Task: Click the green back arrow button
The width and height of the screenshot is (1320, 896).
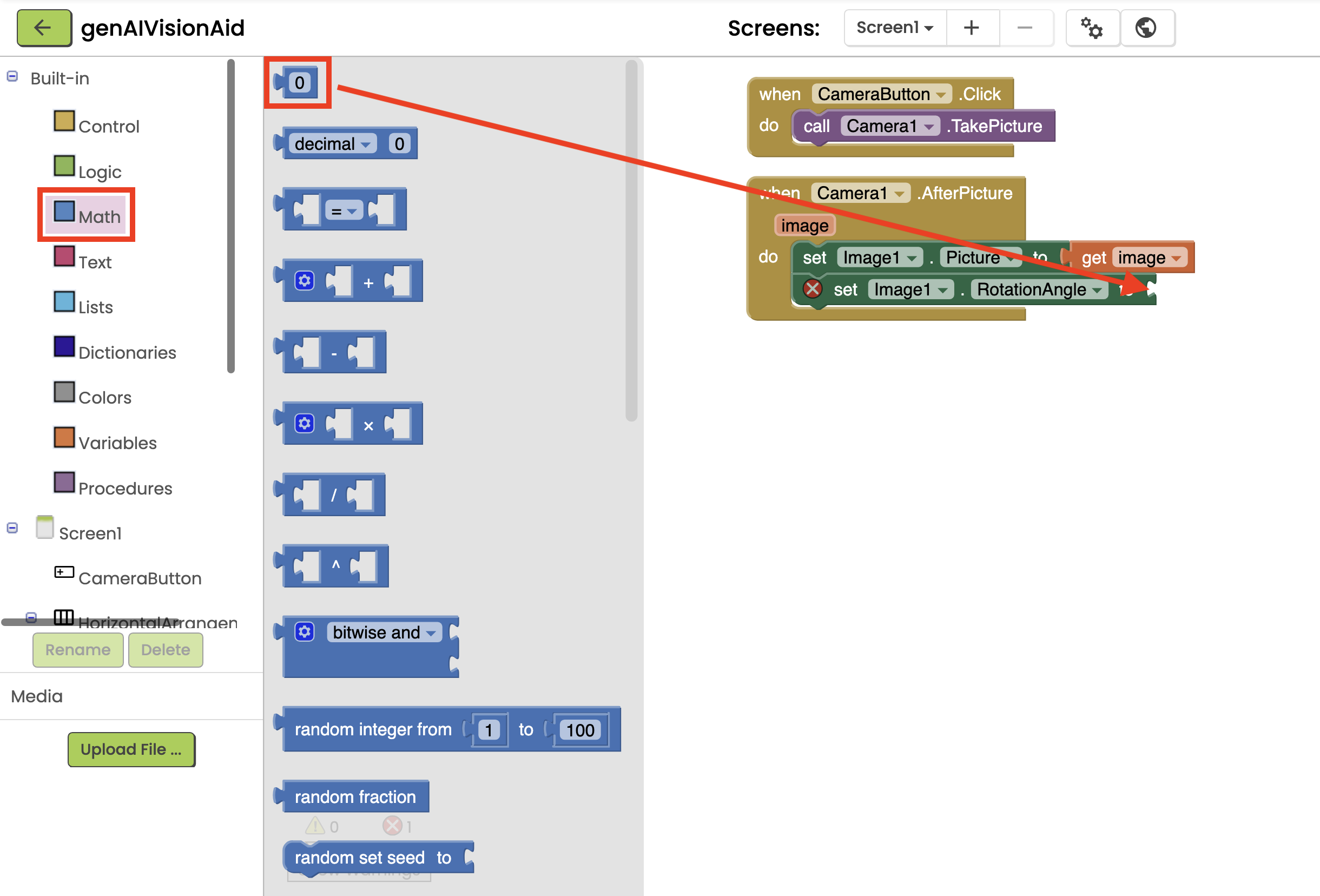Action: pos(44,28)
